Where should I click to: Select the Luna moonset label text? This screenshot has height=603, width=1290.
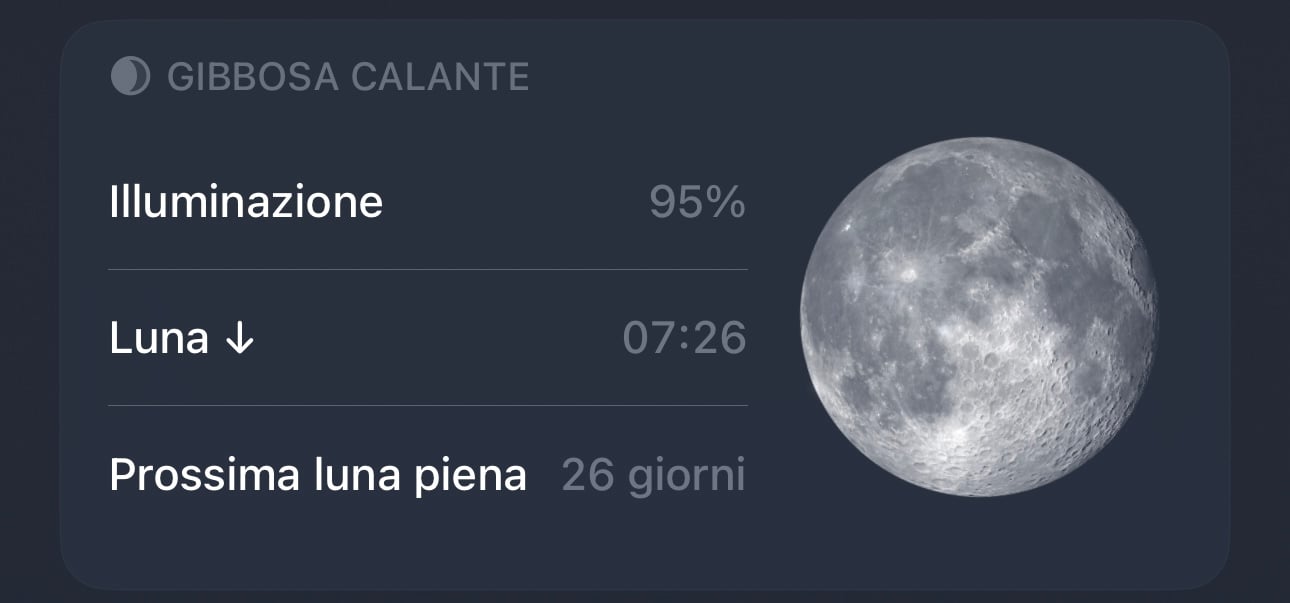coord(158,339)
